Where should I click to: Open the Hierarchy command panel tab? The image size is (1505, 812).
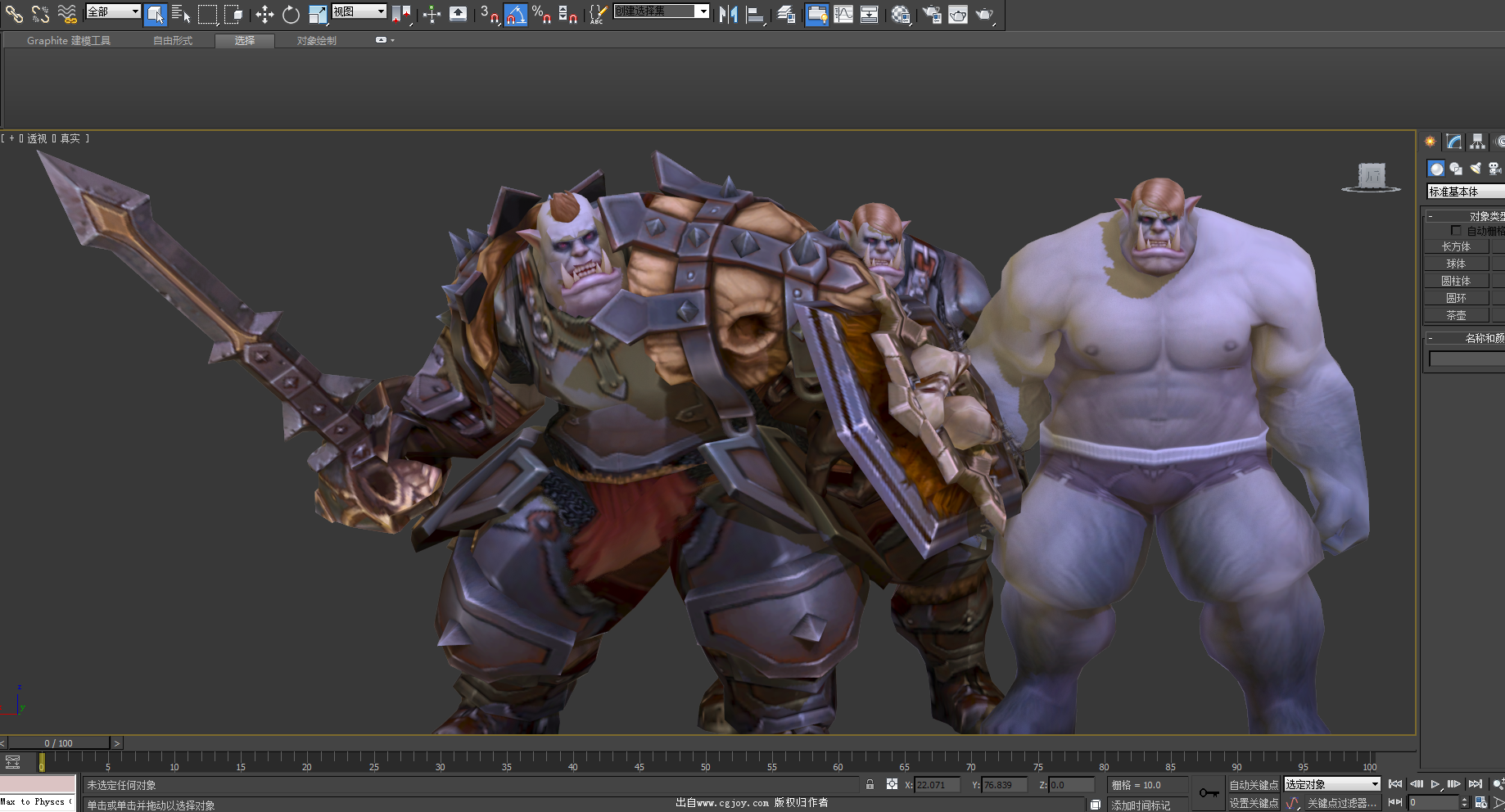(1477, 142)
